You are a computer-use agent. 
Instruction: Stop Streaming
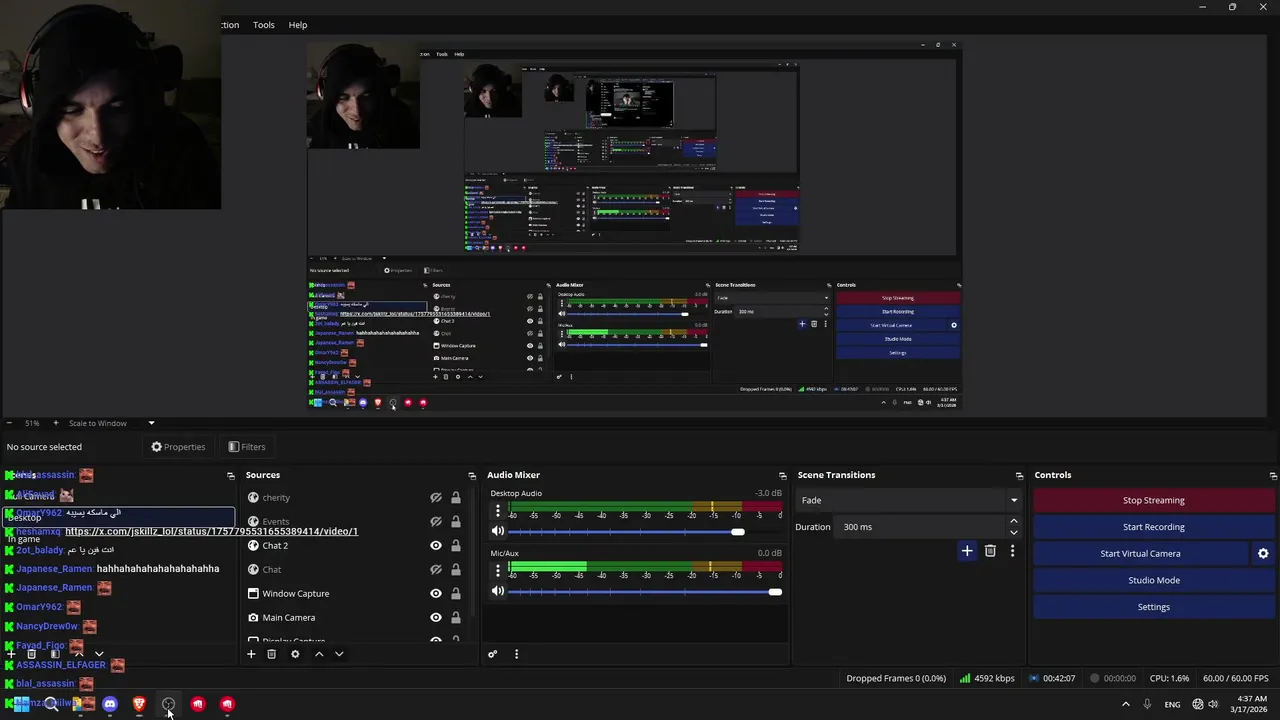(1153, 500)
